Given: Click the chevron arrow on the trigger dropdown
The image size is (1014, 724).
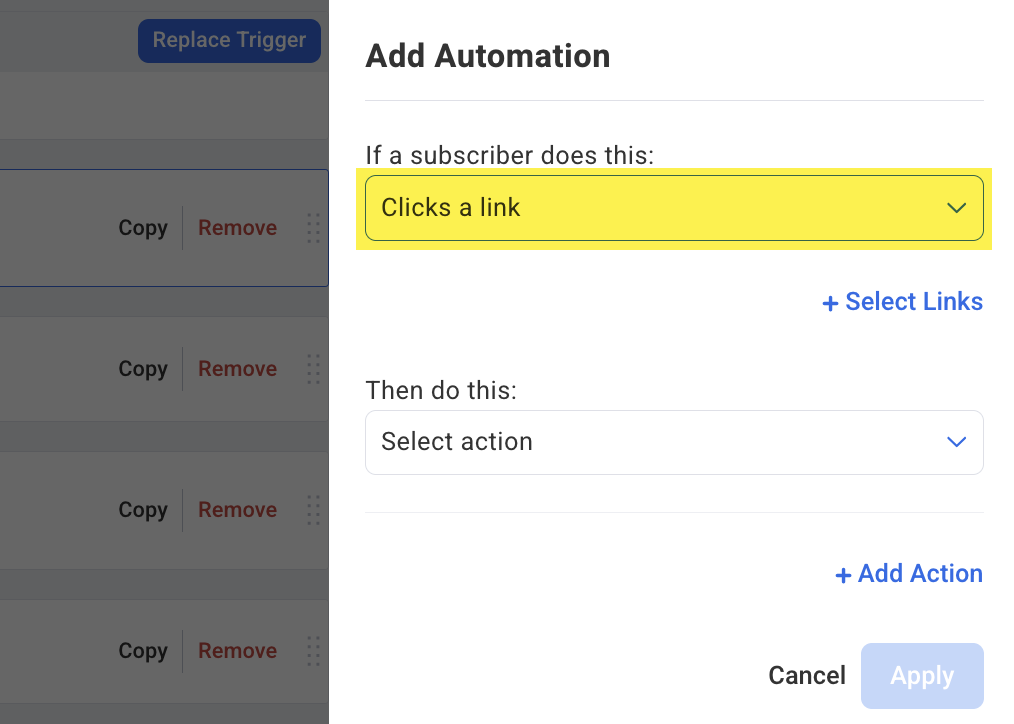Looking at the screenshot, I should pos(956,208).
